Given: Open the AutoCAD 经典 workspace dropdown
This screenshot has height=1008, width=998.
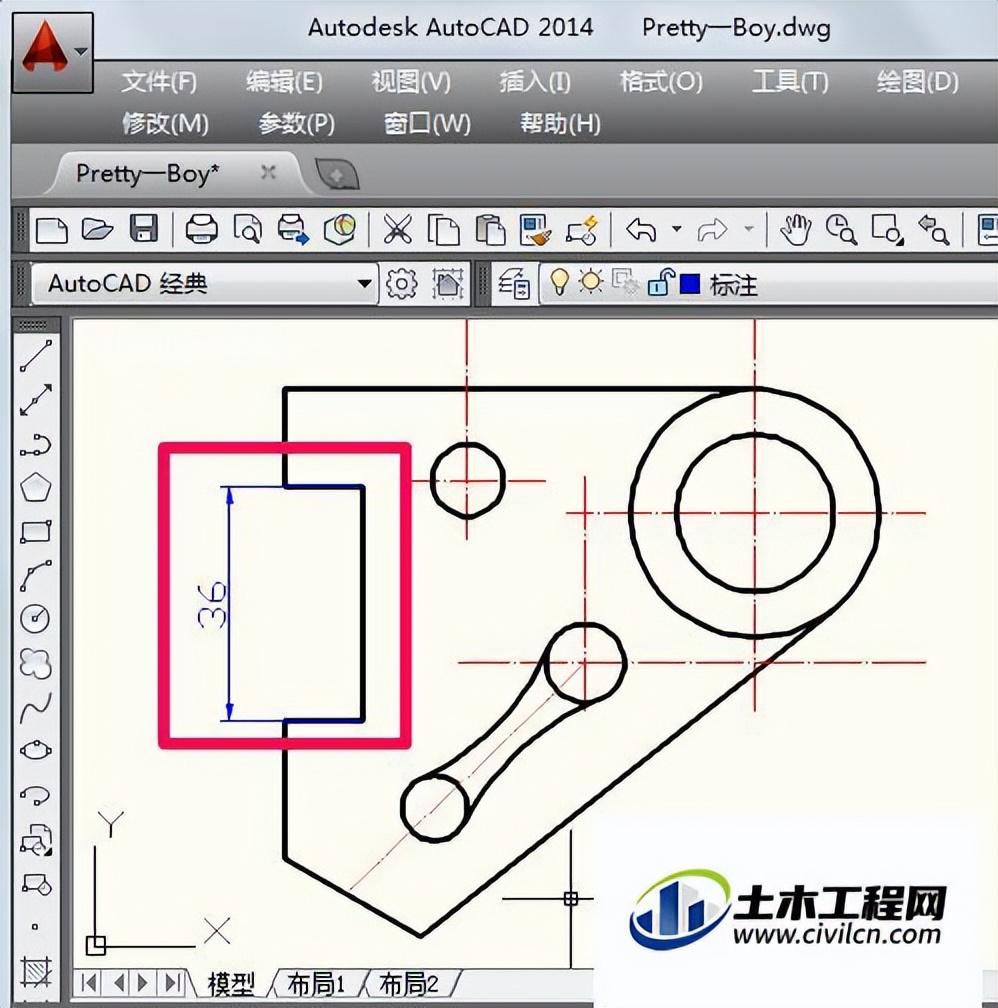Looking at the screenshot, I should coord(365,284).
